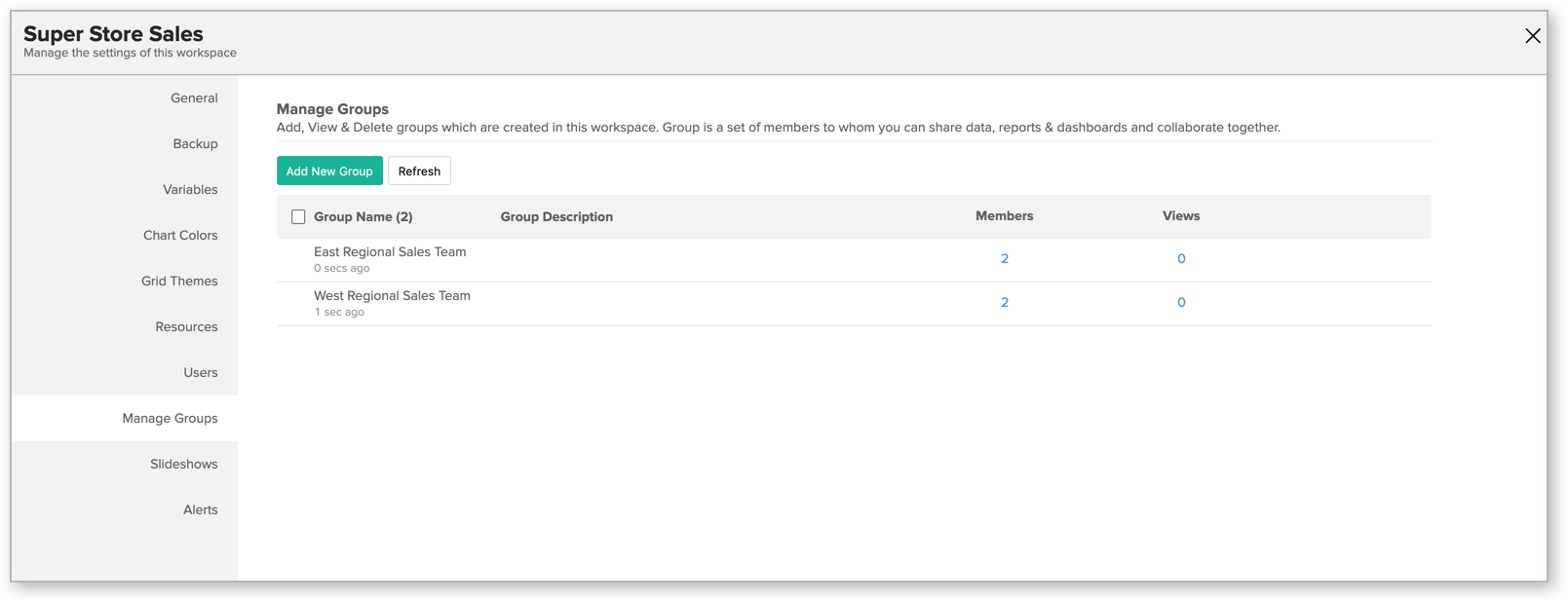This screenshot has width=1568, height=602.
Task: Select Manage Groups in the sidebar
Action: 170,419
